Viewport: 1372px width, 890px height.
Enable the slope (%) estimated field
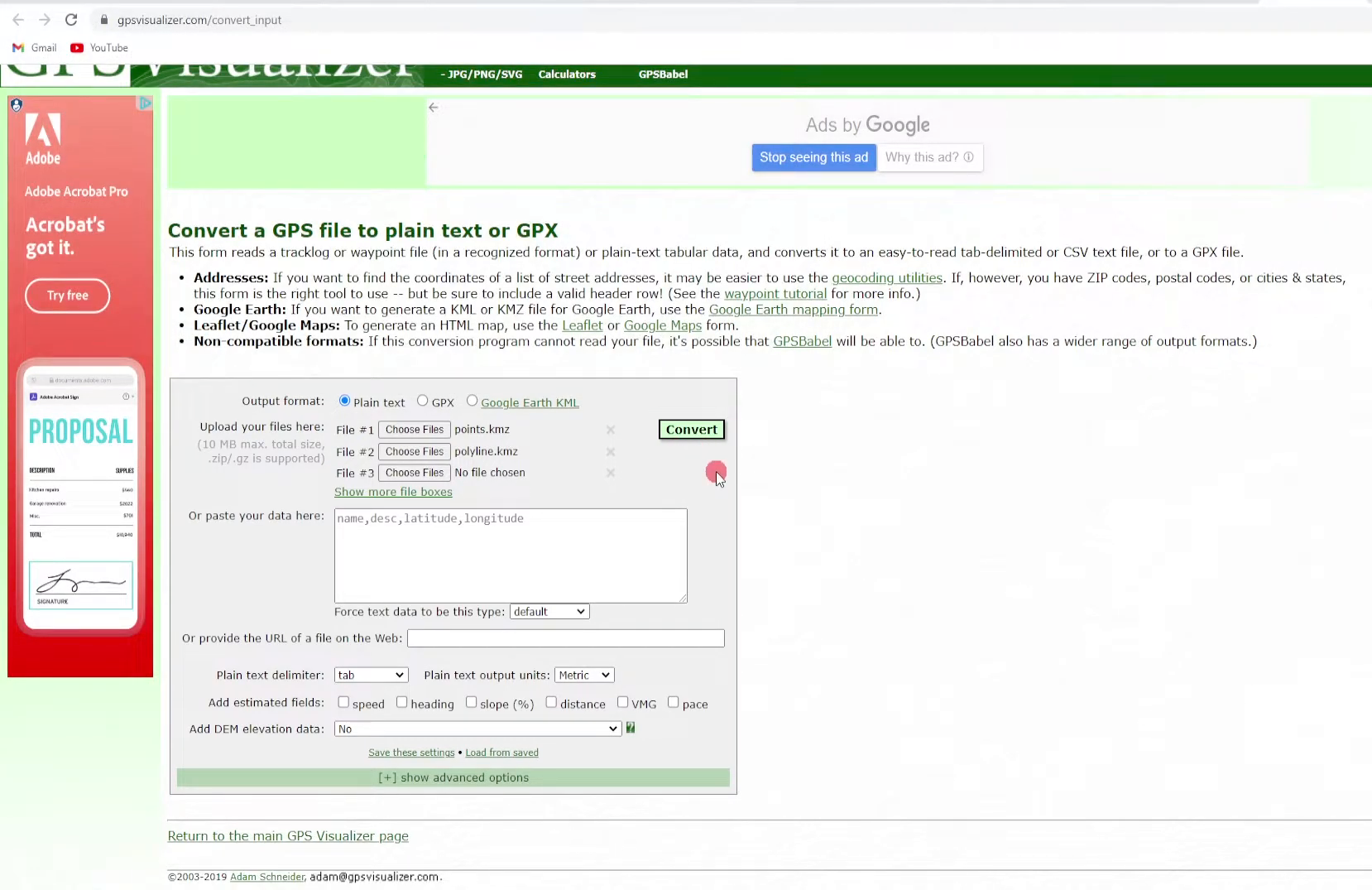click(x=472, y=702)
